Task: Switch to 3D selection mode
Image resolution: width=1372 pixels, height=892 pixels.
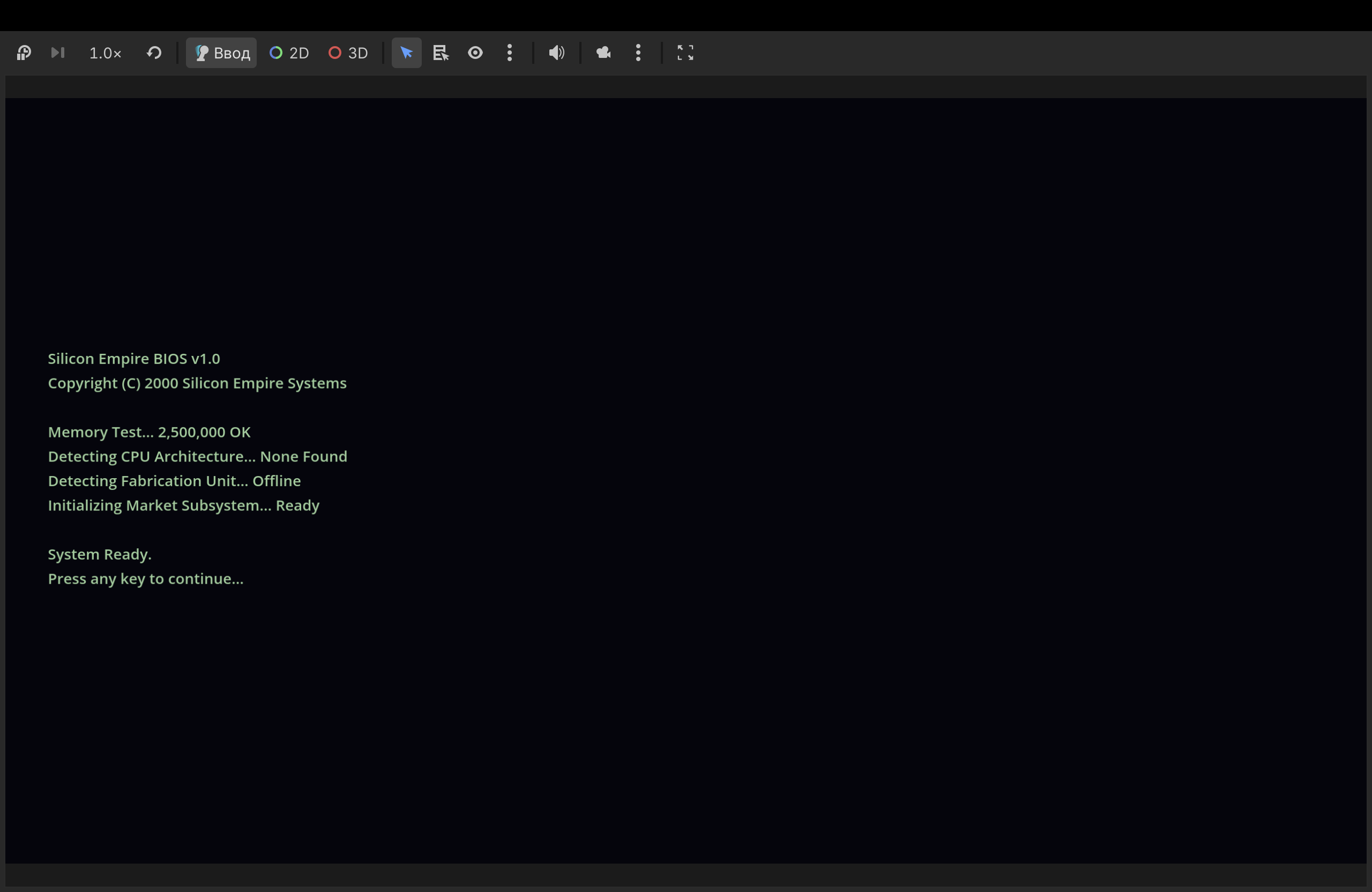Action: 348,53
